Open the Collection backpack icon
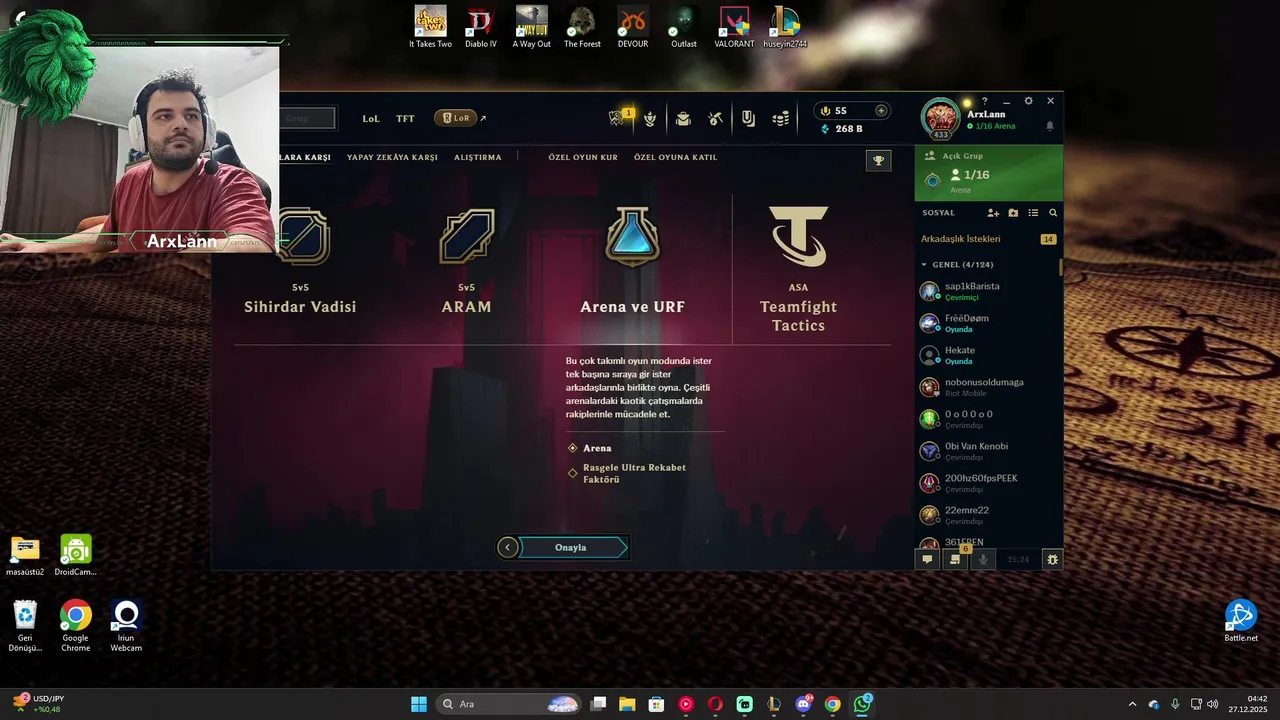Image resolution: width=1280 pixels, height=720 pixels. pyautogui.click(x=683, y=118)
